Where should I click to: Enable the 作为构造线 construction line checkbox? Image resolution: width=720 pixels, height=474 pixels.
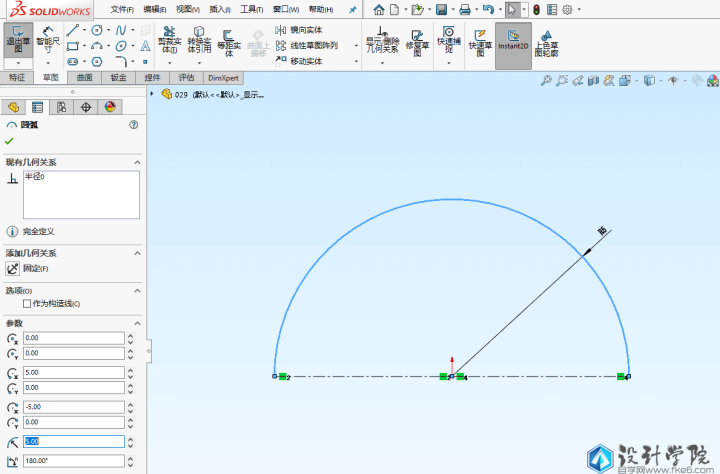(27, 303)
